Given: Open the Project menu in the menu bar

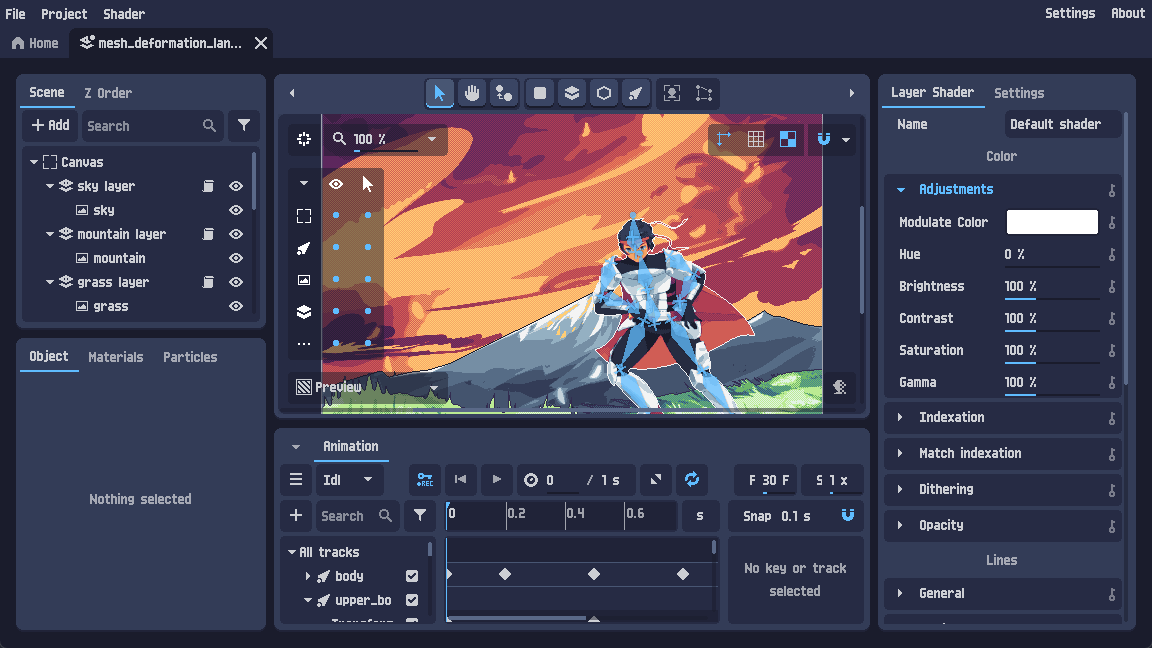Looking at the screenshot, I should pyautogui.click(x=64, y=13).
